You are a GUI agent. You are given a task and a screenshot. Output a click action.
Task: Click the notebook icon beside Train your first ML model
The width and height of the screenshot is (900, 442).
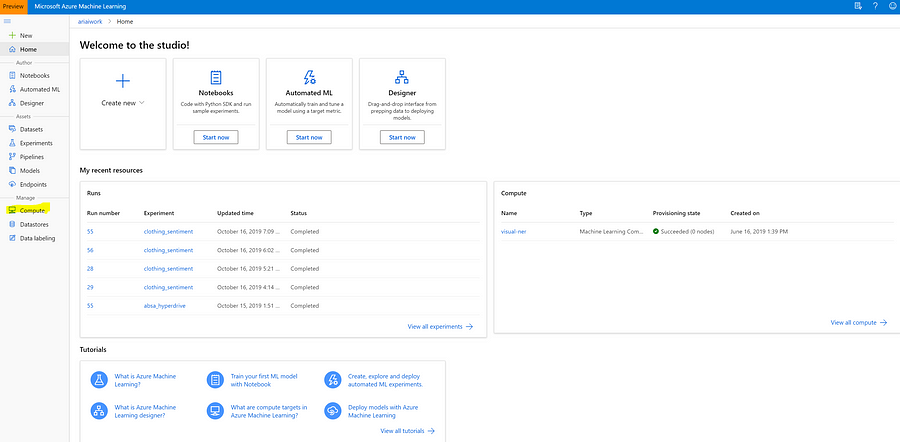[216, 380]
